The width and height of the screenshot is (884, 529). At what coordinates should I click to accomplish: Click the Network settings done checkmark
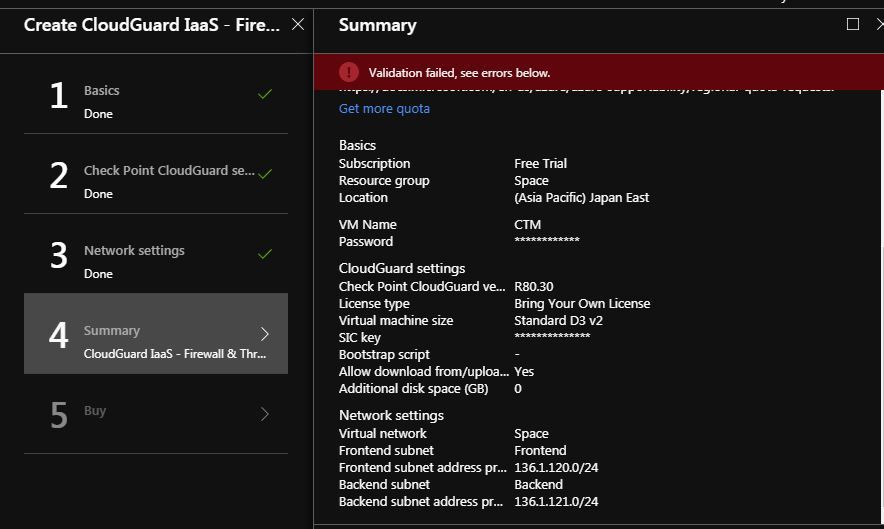coord(265,254)
